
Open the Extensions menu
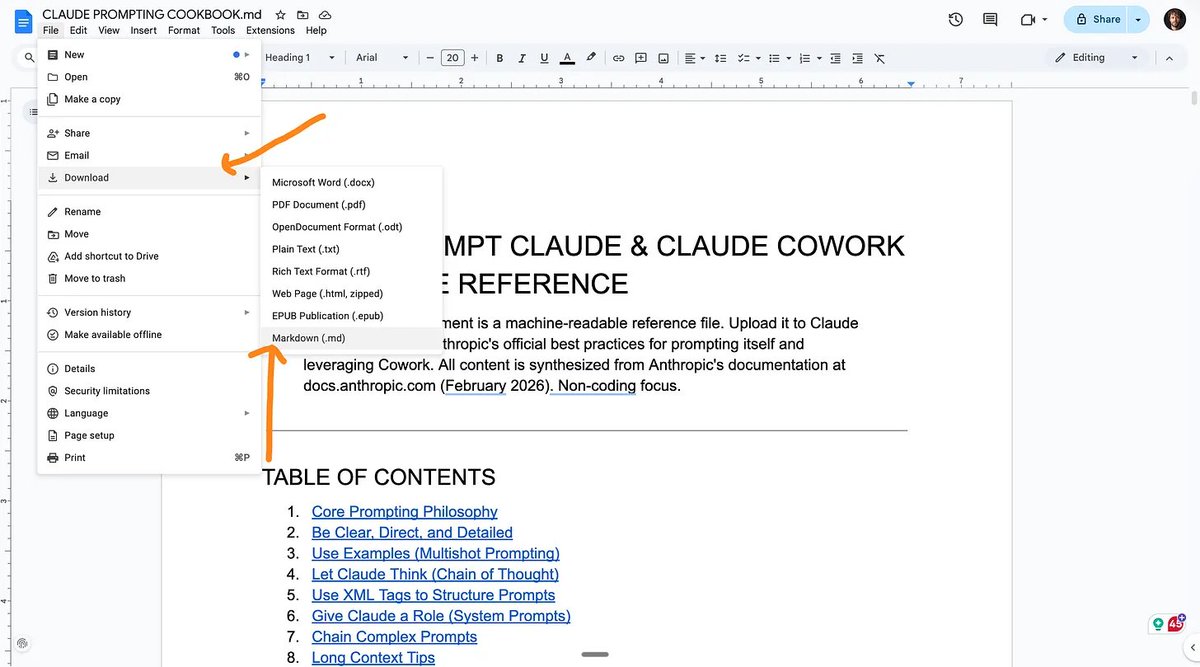coord(270,30)
